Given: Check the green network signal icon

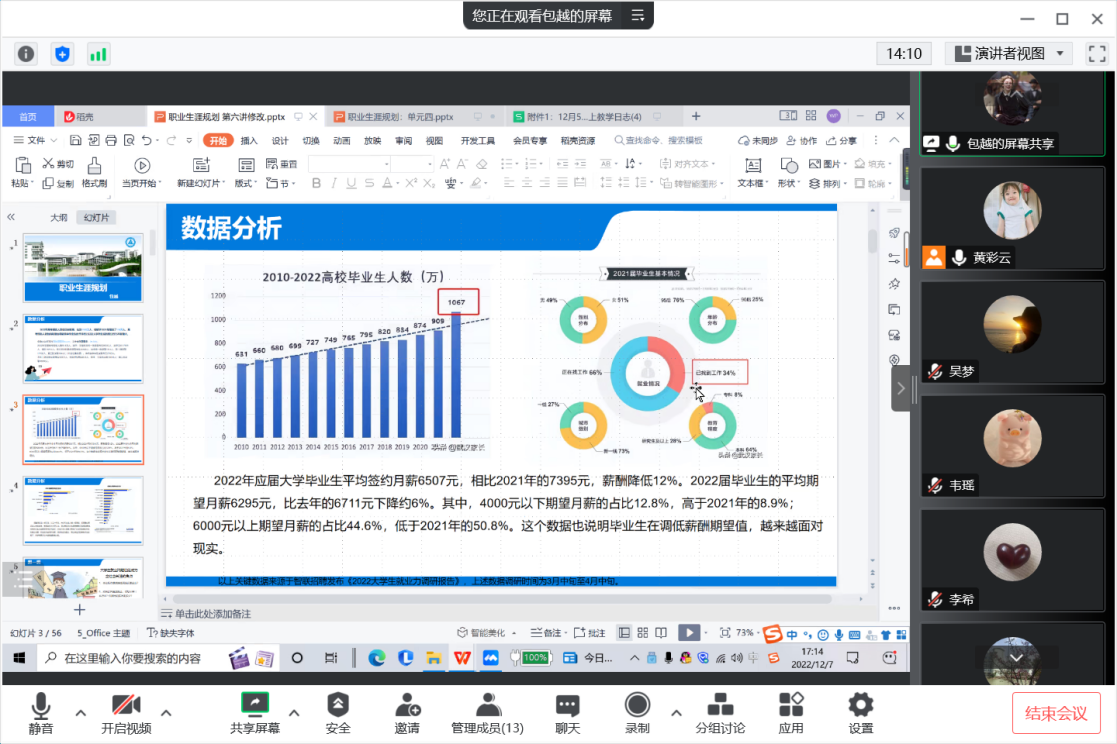Looking at the screenshot, I should tap(98, 54).
